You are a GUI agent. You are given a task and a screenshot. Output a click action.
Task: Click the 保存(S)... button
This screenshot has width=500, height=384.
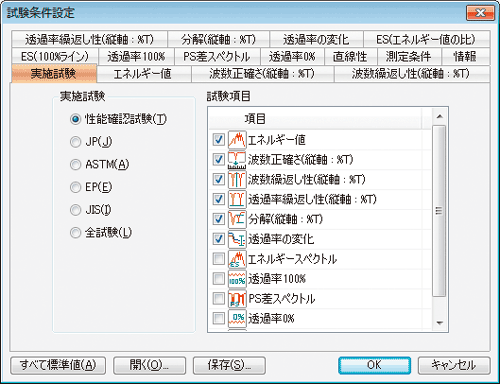pos(229,365)
